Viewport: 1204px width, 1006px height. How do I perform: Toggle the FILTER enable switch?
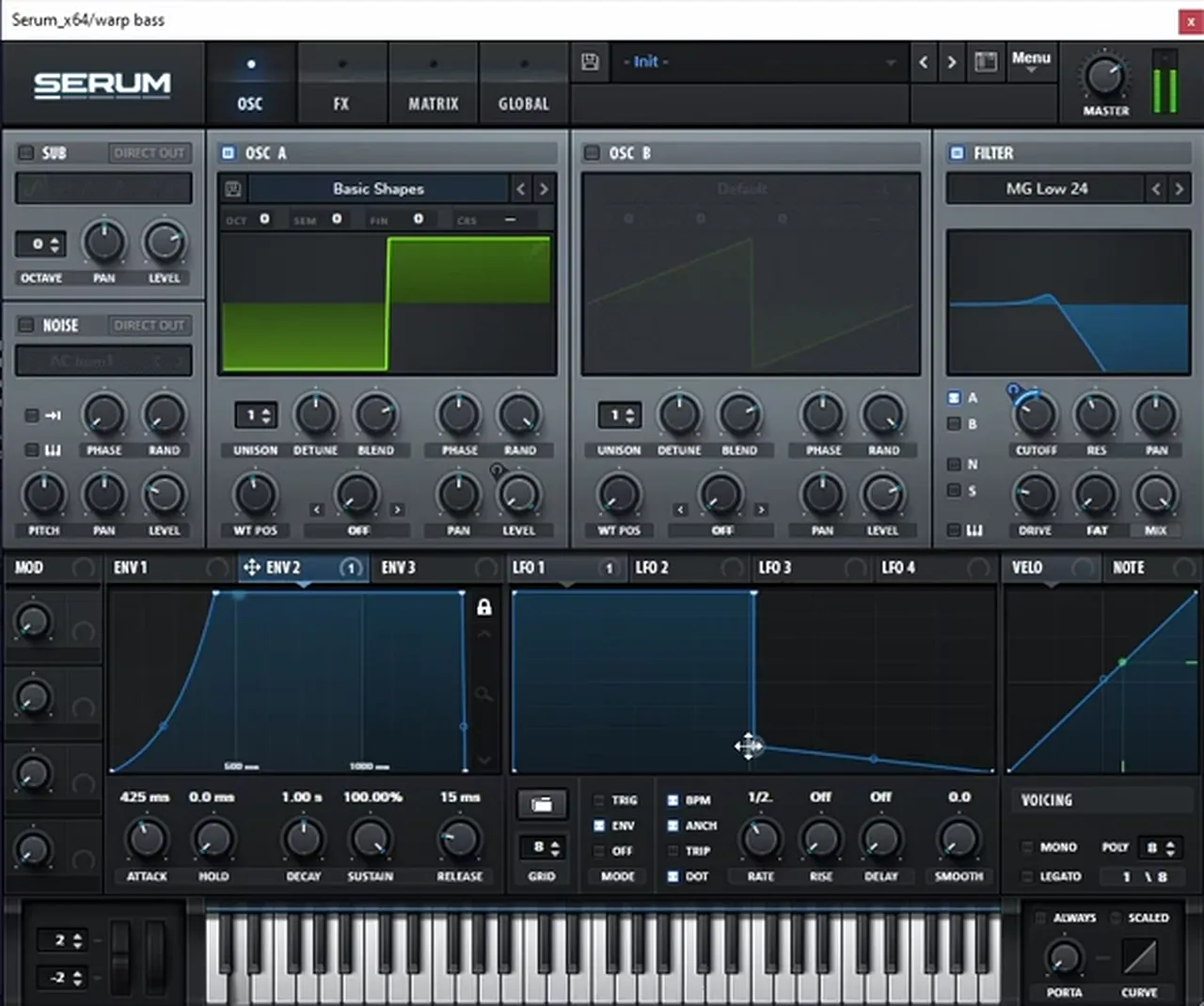coord(958,152)
